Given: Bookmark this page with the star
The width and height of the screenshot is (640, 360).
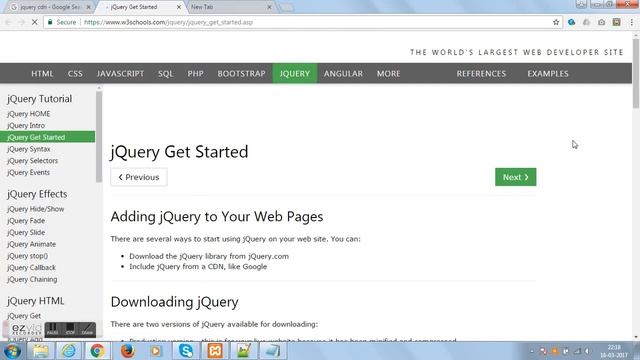Looking at the screenshot, I should 556,22.
